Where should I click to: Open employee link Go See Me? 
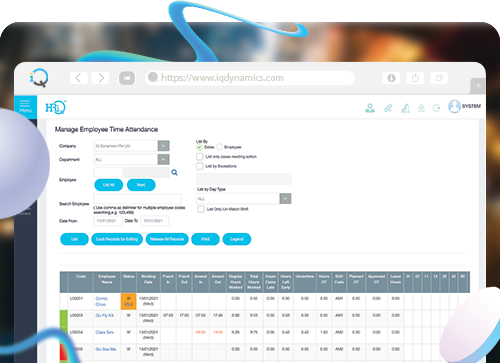pyautogui.click(x=106, y=349)
